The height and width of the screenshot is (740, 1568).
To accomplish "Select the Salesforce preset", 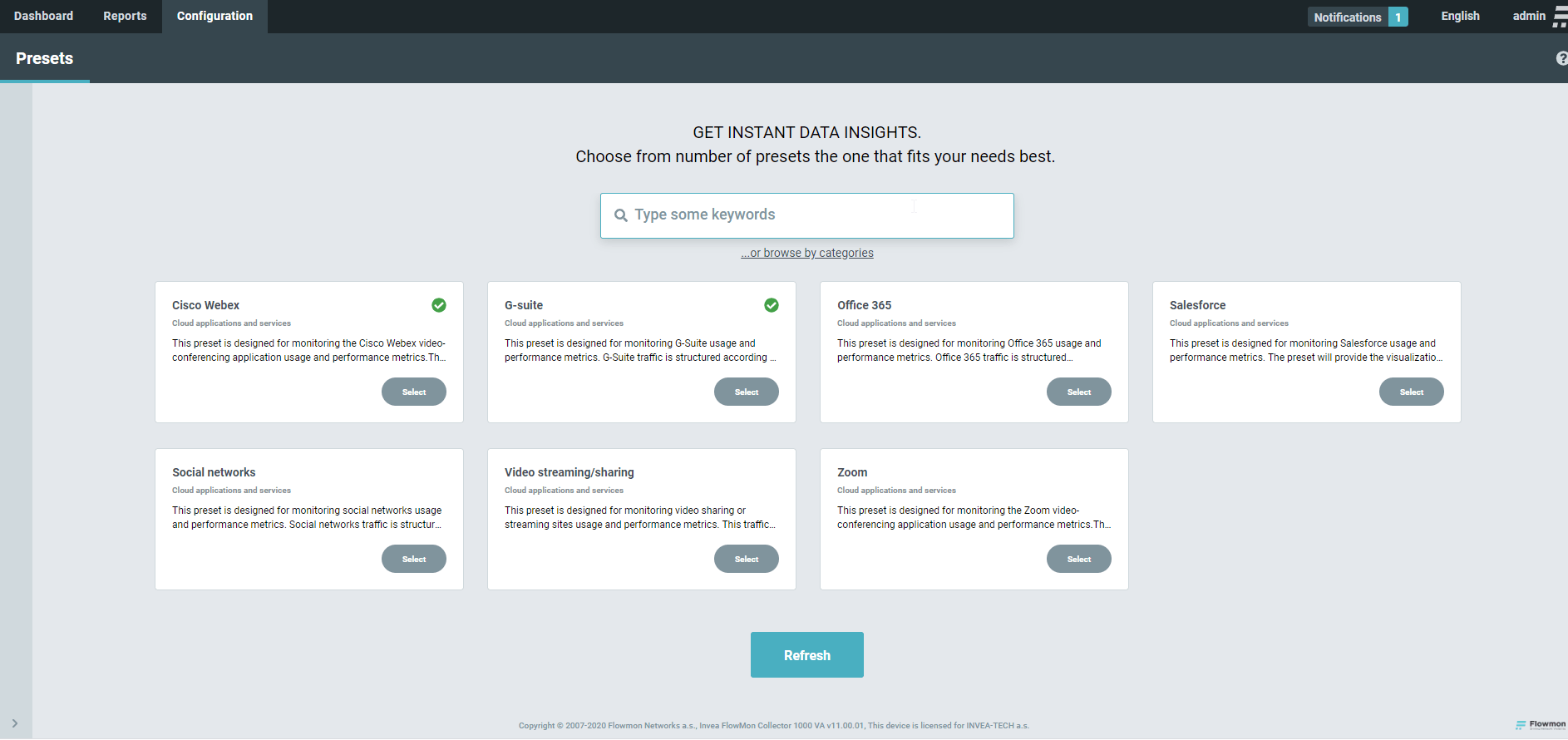I will click(x=1411, y=392).
